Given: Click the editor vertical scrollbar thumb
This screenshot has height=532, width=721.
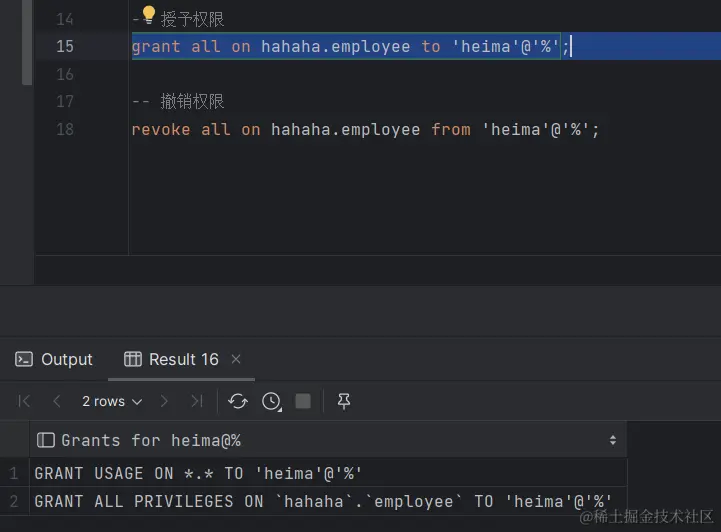Looking at the screenshot, I should [x=27, y=42].
